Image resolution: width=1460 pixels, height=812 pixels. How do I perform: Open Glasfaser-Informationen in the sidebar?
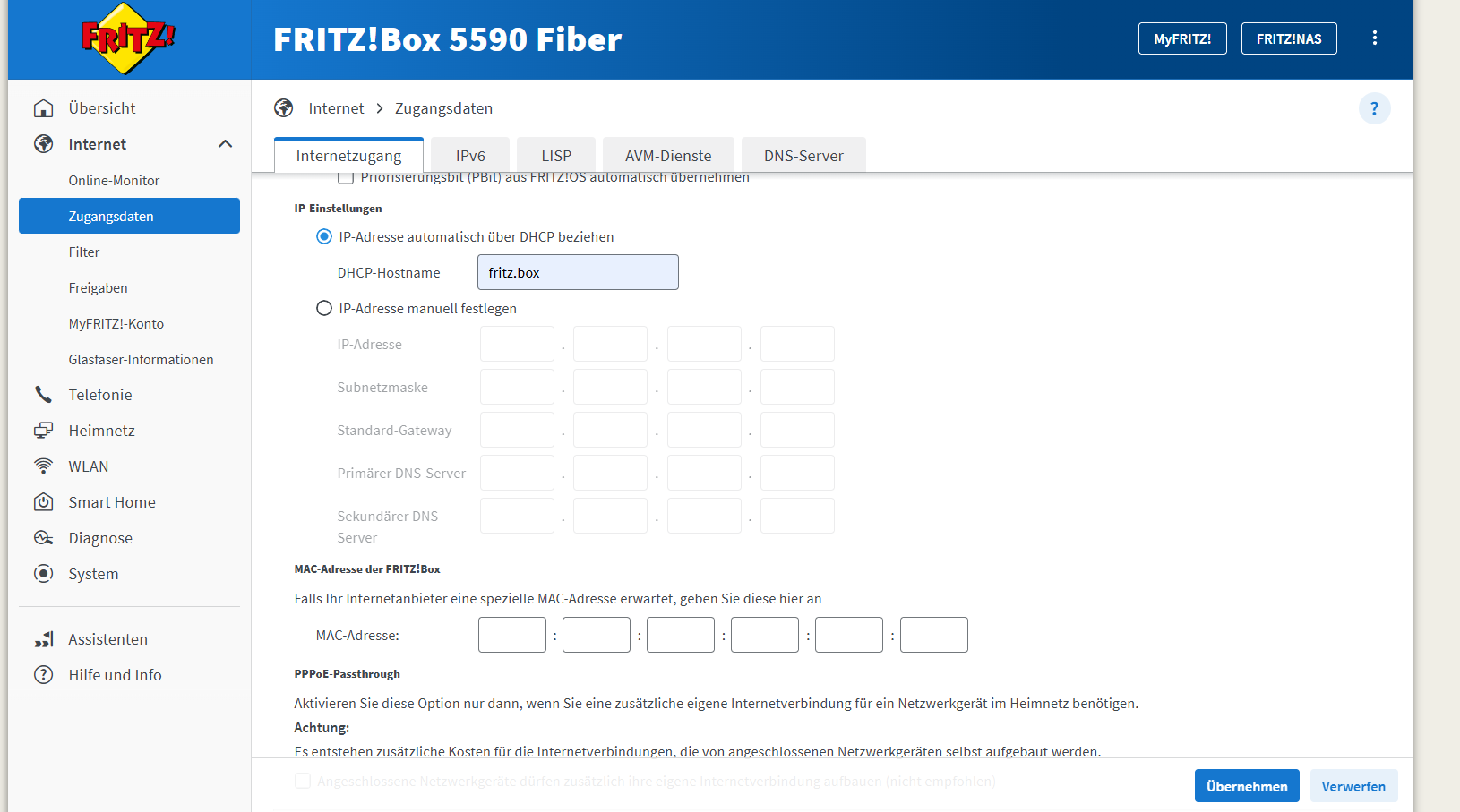pos(129,359)
